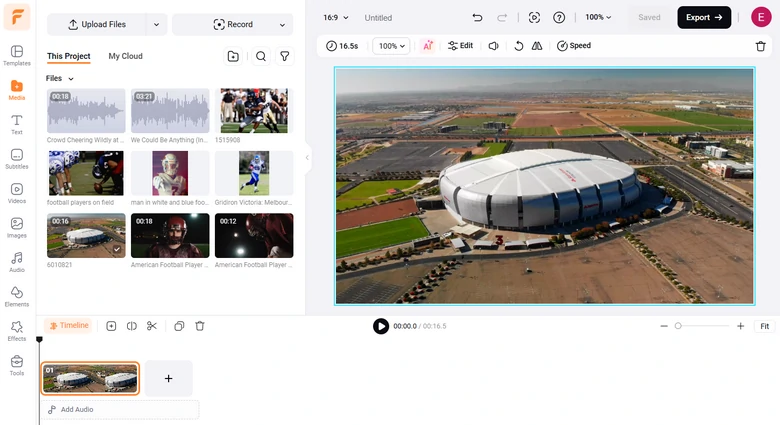The image size is (780, 425).
Task: Switch to My Cloud tab
Action: click(x=125, y=56)
